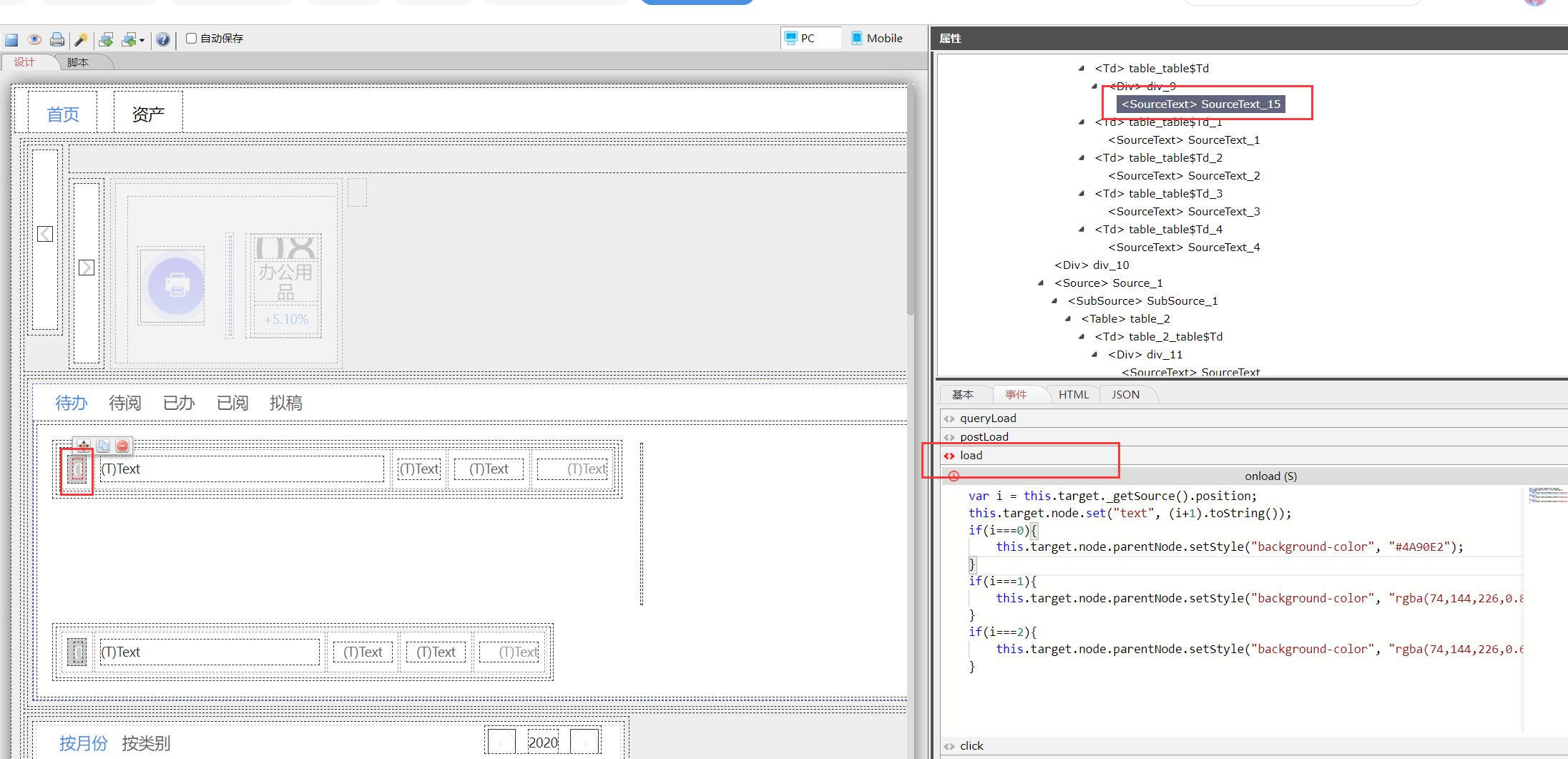Screen dimensions: 1568x759
Task: Collapse the table_table$Td_2 tree node
Action: pyautogui.click(x=1081, y=158)
